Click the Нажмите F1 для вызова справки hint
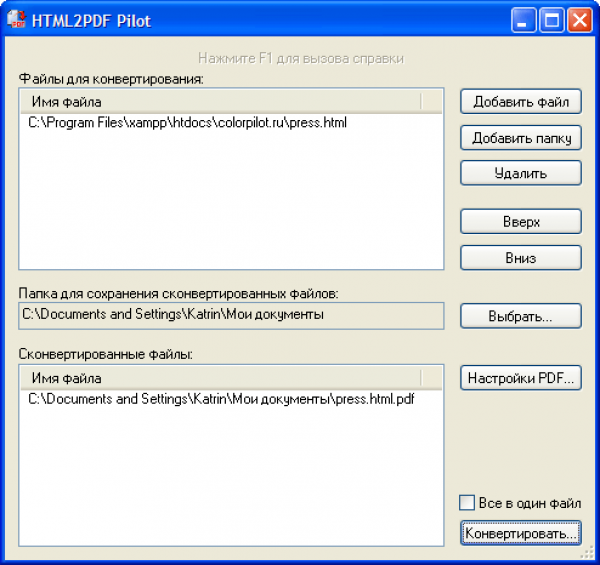The image size is (600, 565). point(301,59)
